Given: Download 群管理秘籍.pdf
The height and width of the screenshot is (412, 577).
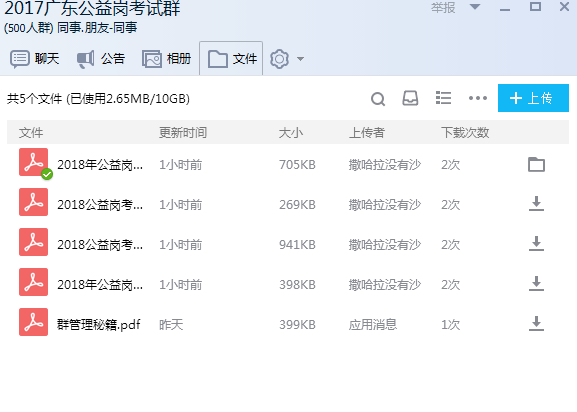Looking at the screenshot, I should 536,324.
